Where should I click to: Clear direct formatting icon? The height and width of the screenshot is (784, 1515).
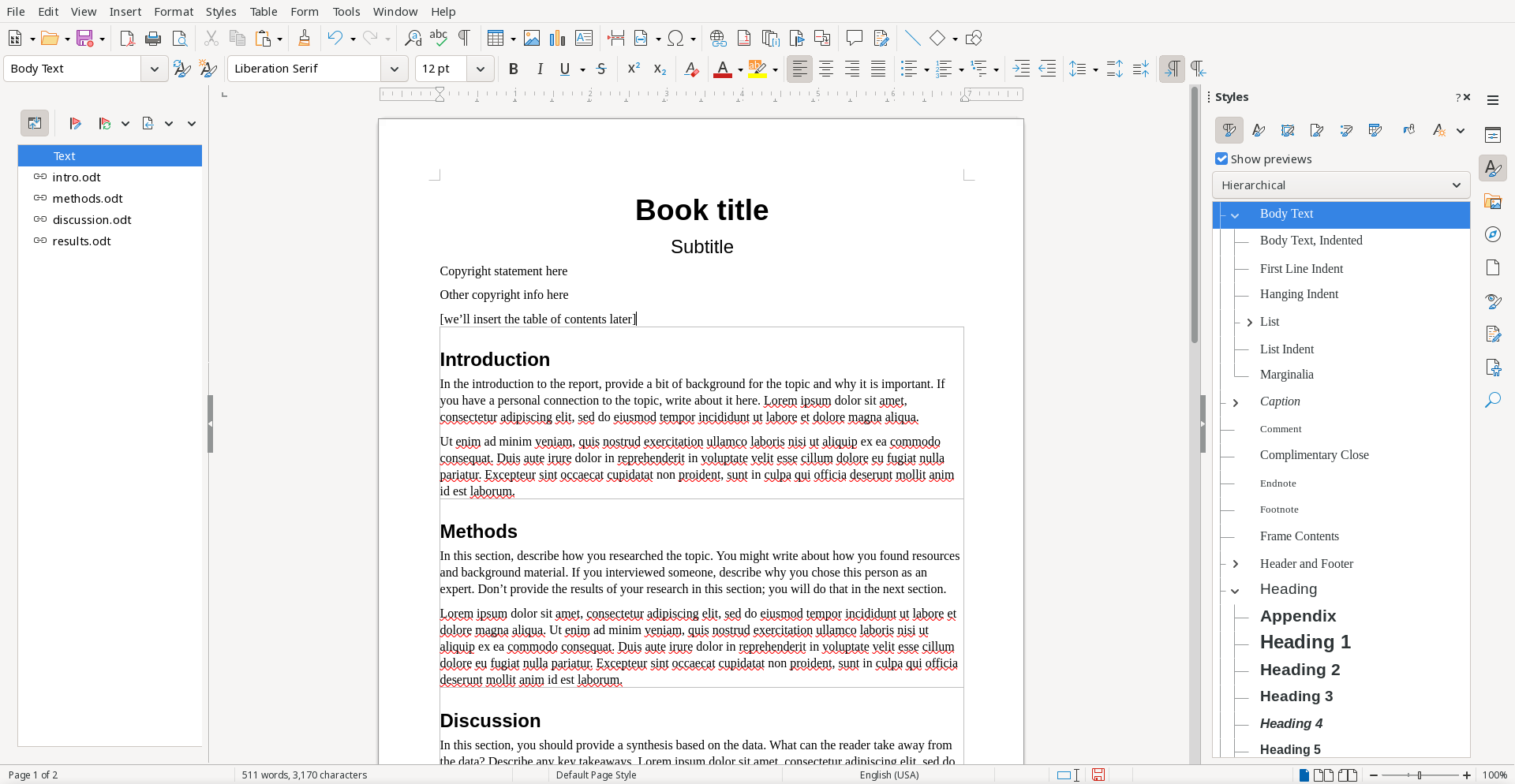[x=692, y=69]
